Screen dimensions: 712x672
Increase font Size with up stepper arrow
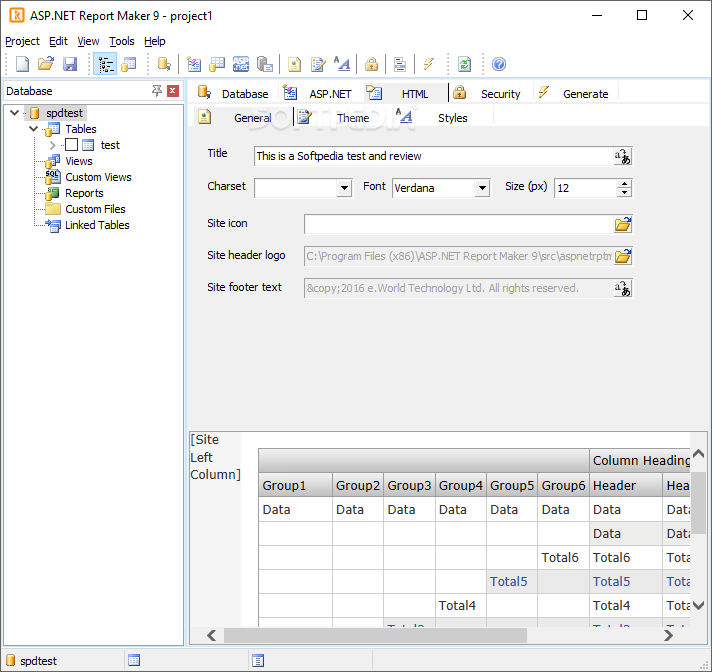[625, 183]
